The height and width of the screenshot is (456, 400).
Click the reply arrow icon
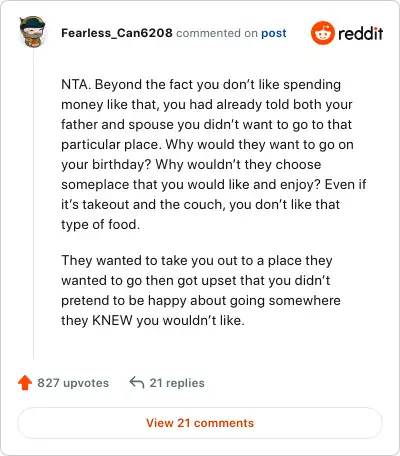137,382
